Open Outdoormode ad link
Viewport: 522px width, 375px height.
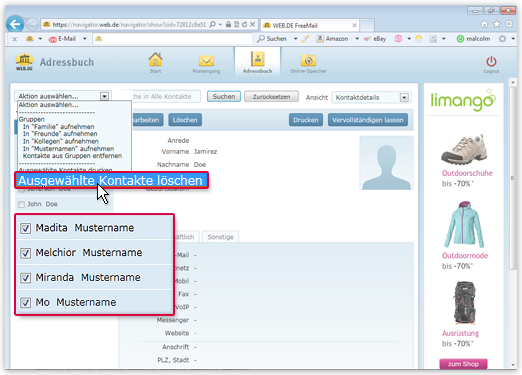click(x=465, y=256)
